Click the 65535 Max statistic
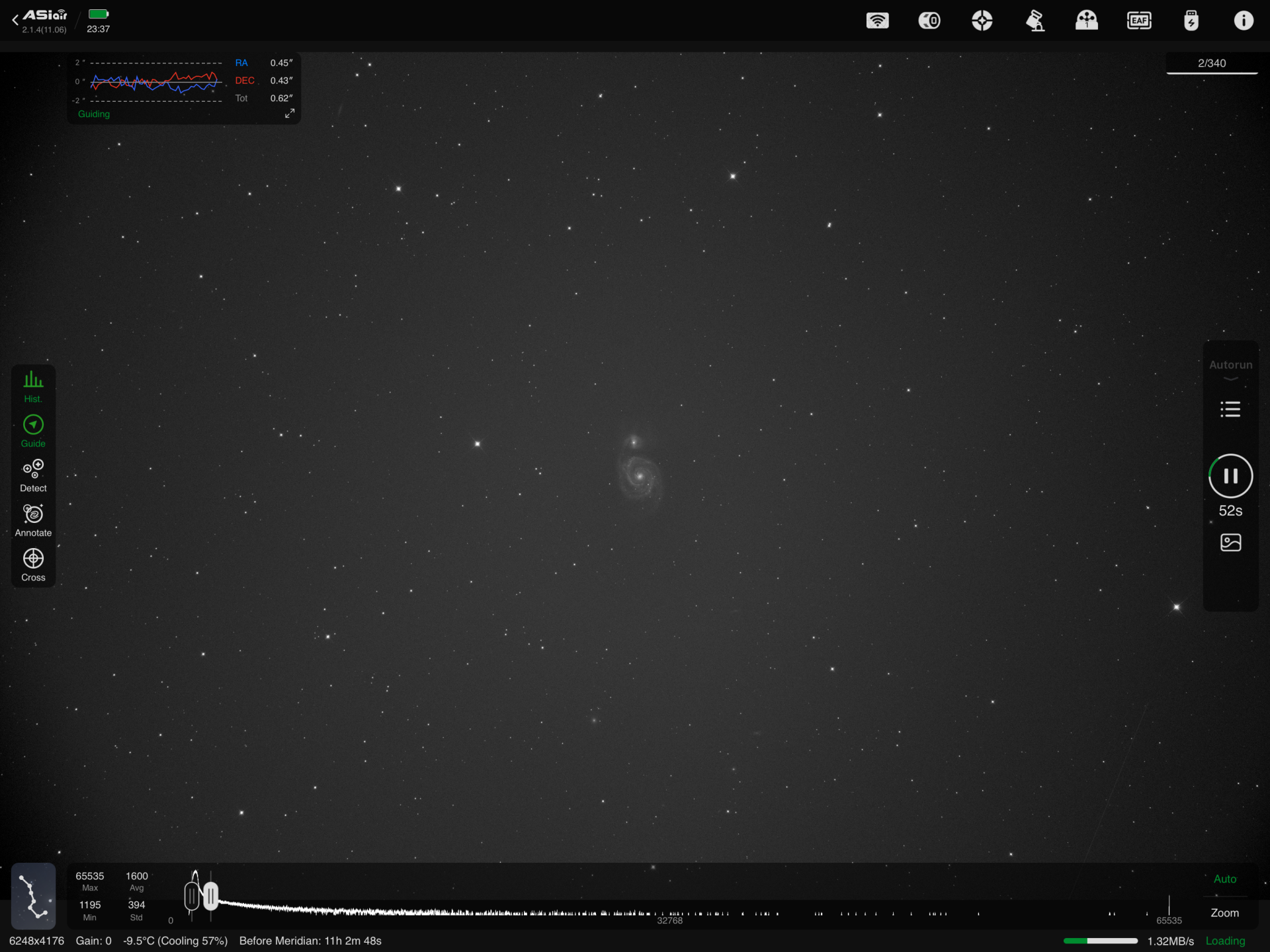Image resolution: width=1270 pixels, height=952 pixels. point(90,881)
